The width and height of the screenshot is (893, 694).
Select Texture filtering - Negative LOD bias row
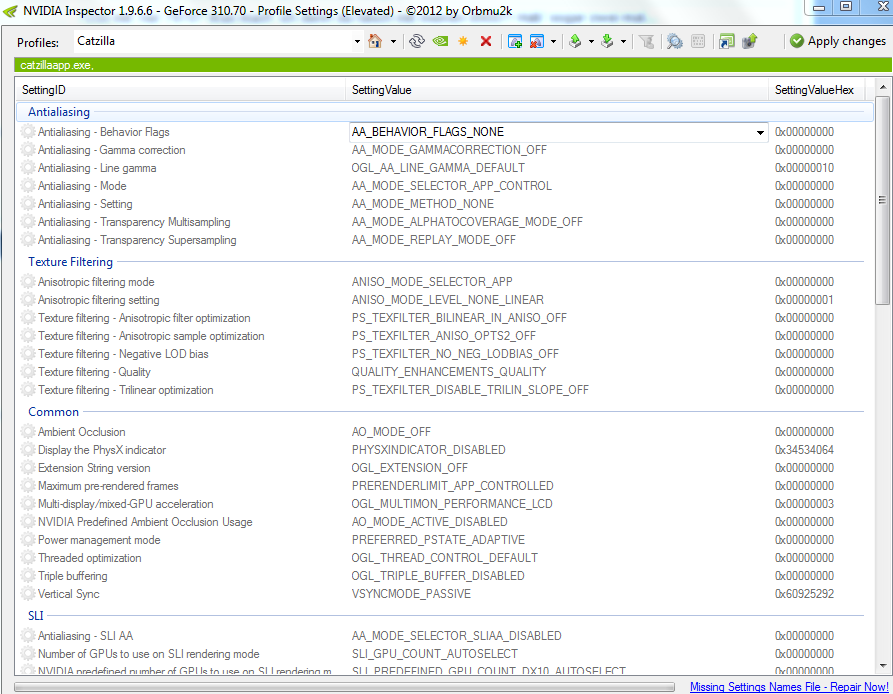pyautogui.click(x=445, y=354)
